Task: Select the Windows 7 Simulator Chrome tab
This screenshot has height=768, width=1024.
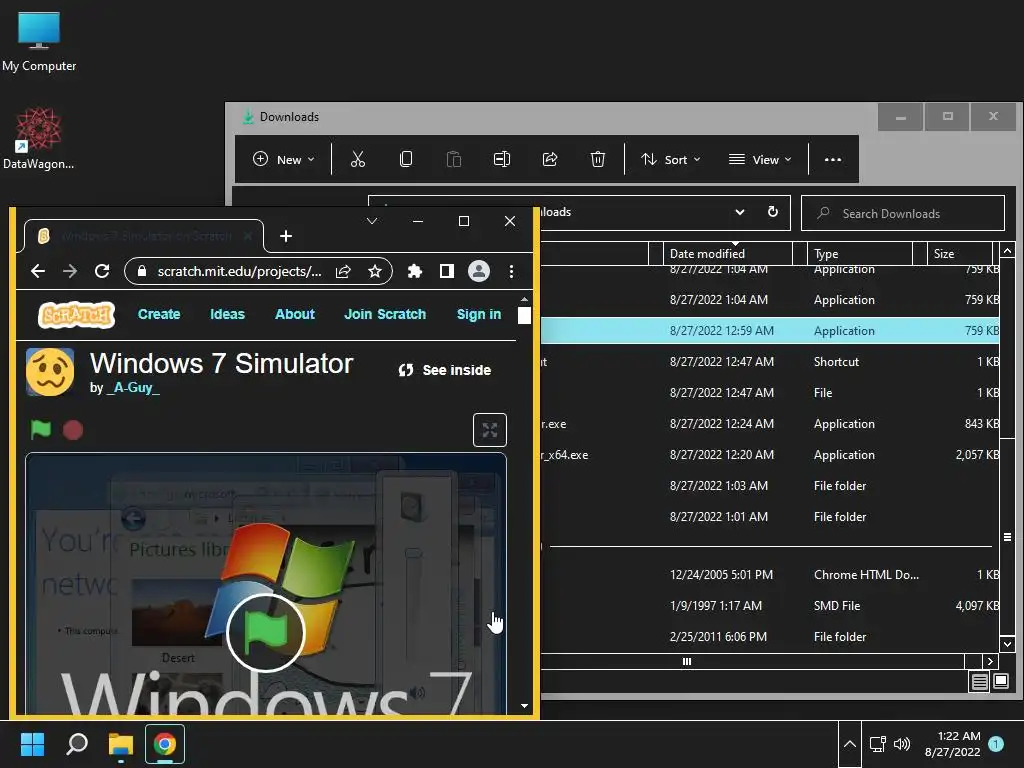Action: [x=144, y=236]
